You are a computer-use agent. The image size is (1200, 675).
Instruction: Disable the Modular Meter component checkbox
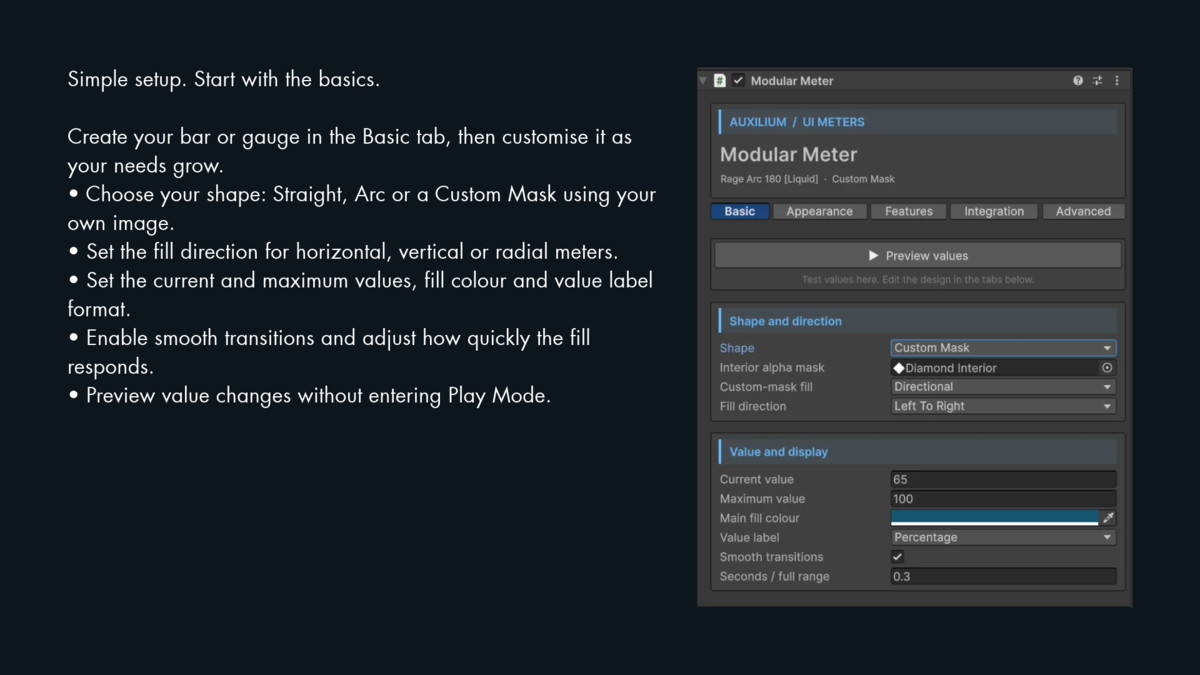[739, 81]
